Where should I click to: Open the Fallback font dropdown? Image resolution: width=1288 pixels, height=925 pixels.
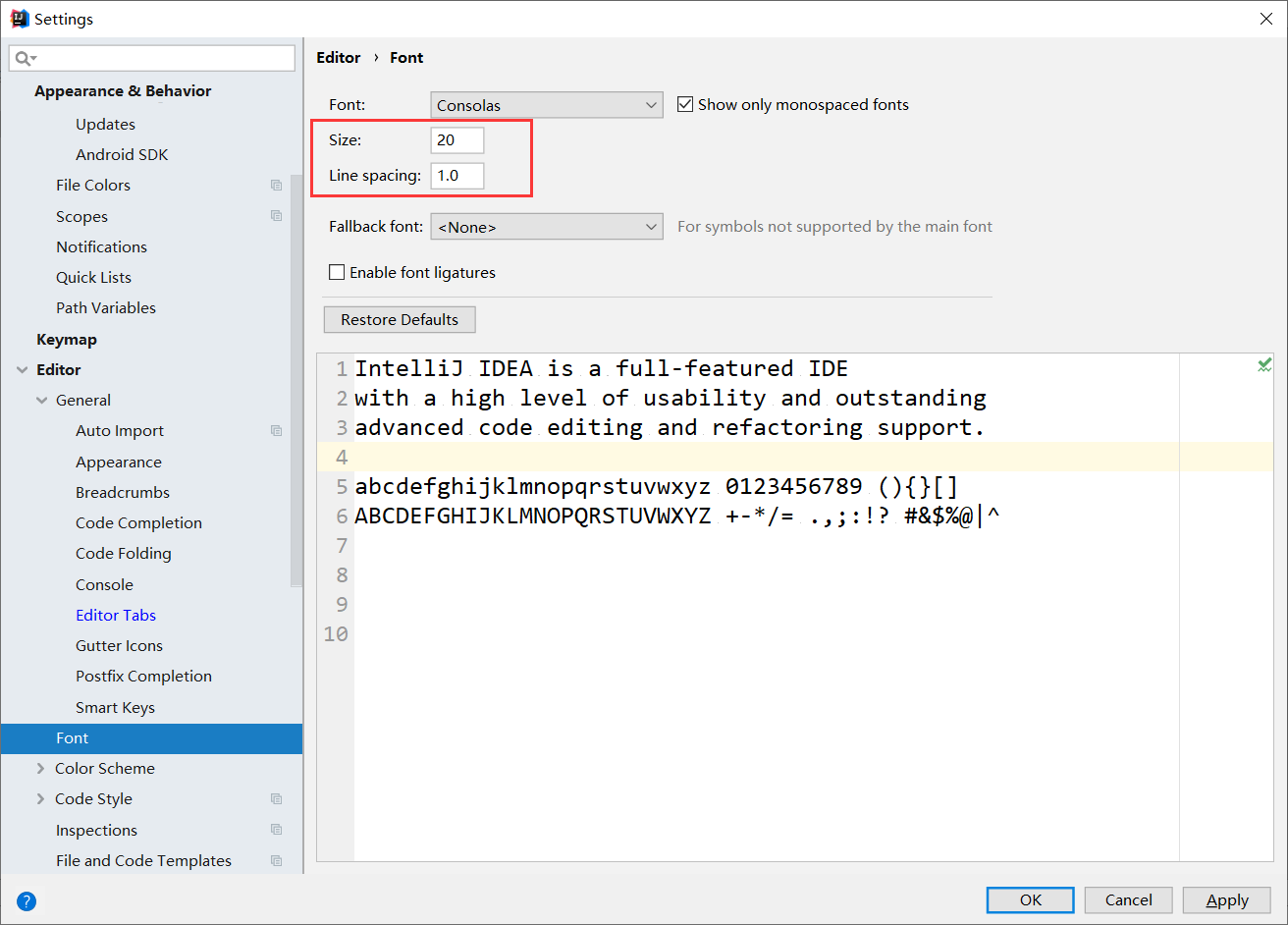[547, 227]
